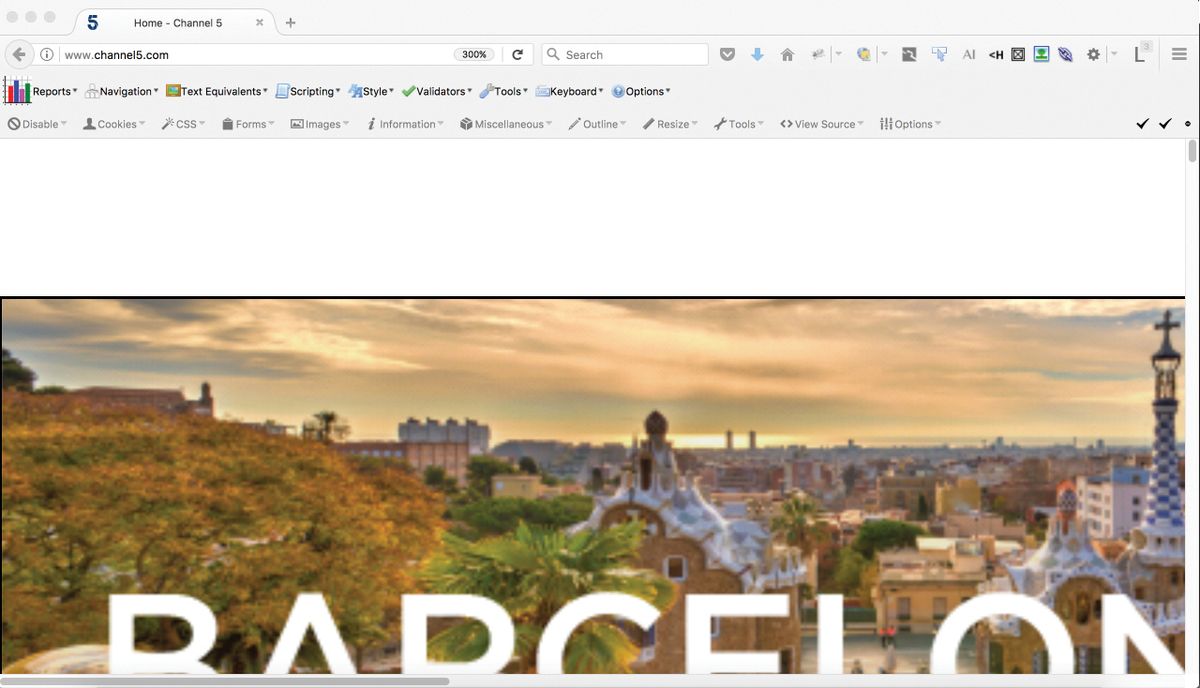
Task: Toggle the <H headings display icon
Action: (995, 54)
